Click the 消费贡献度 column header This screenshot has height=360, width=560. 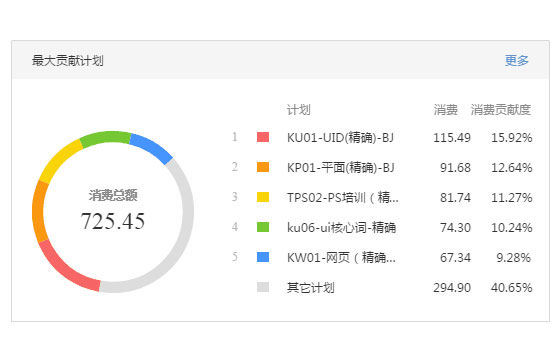pyautogui.click(x=500, y=110)
